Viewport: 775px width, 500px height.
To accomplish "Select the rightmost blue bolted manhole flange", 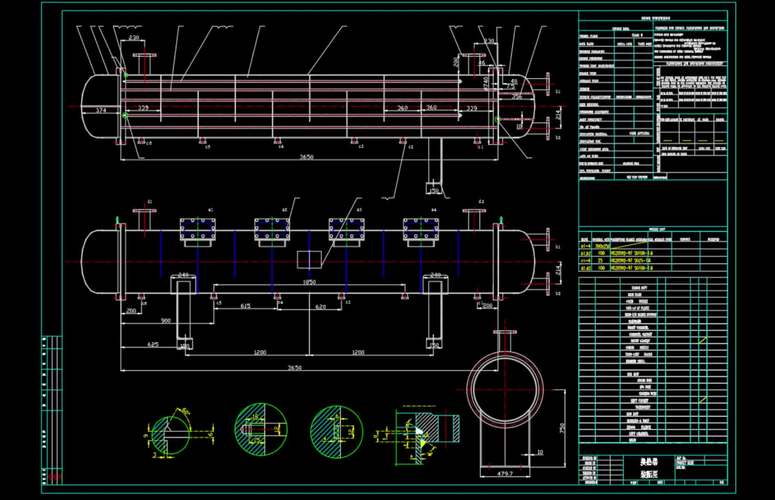I will pos(421,230).
